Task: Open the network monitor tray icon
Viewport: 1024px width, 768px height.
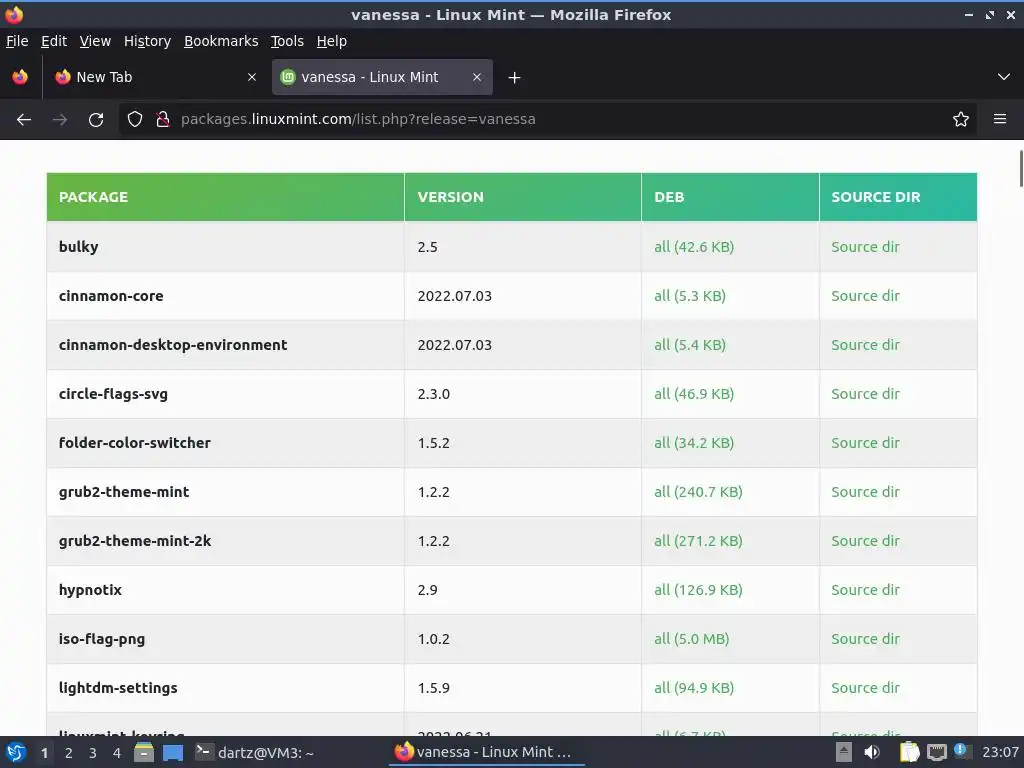Action: click(x=936, y=753)
